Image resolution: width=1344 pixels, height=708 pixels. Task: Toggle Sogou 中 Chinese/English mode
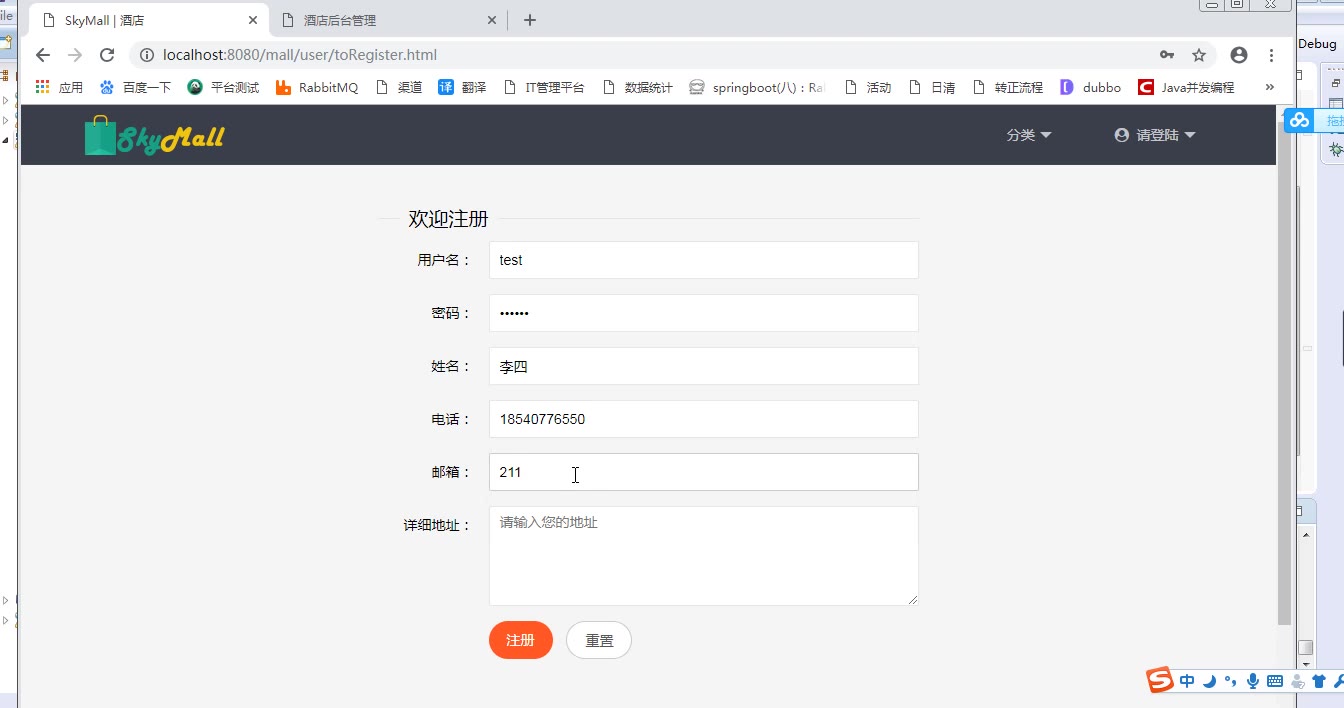pyautogui.click(x=1187, y=681)
